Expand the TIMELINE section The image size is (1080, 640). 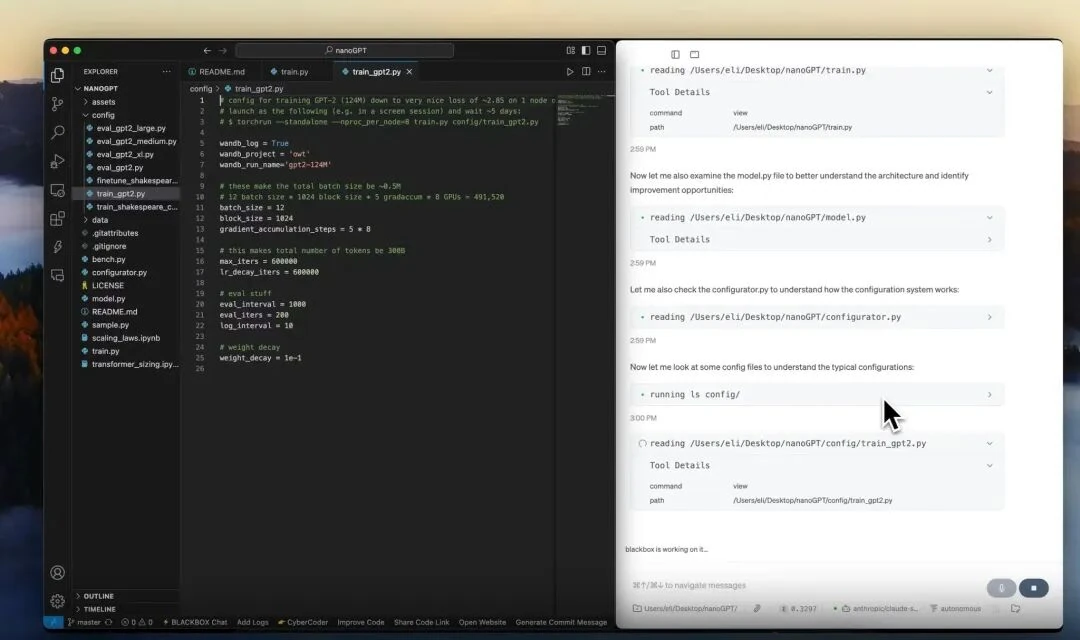point(99,608)
